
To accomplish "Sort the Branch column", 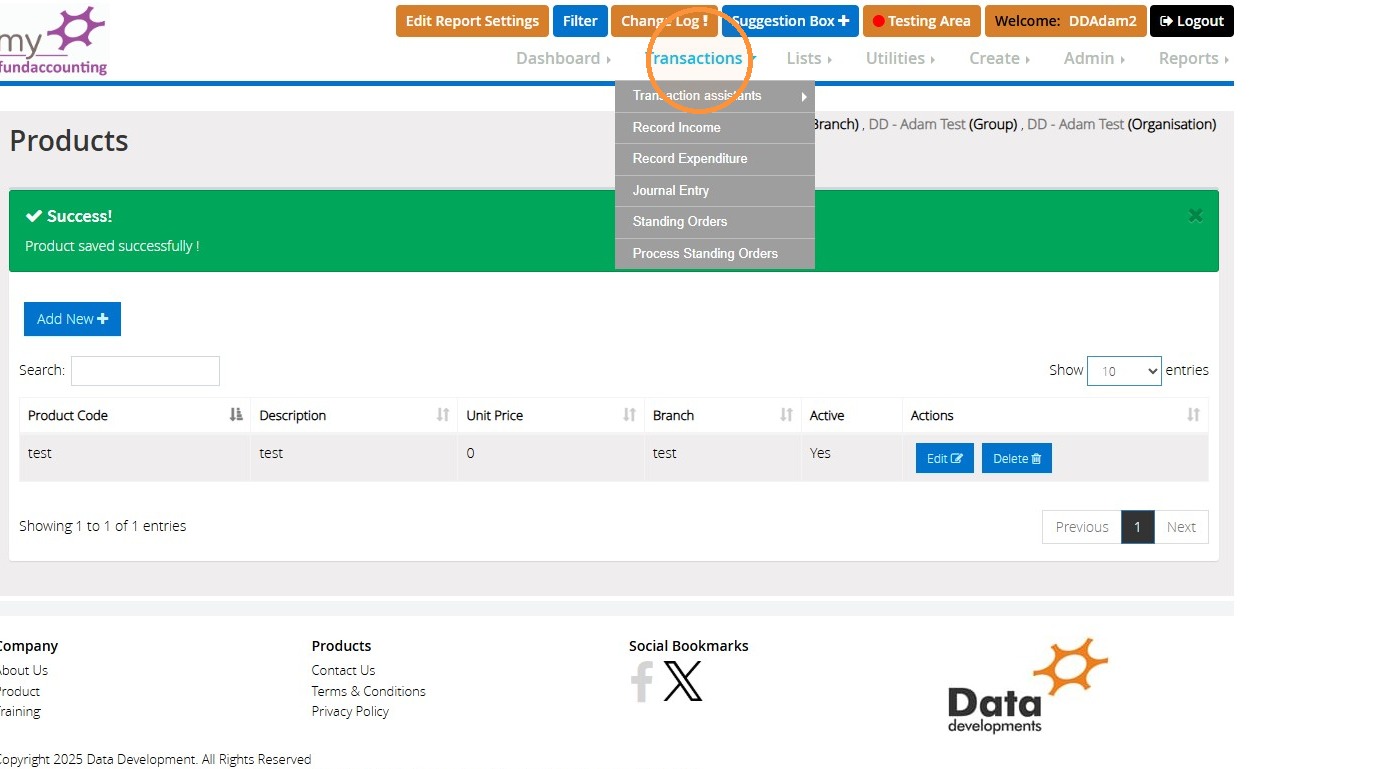I will click(787, 415).
